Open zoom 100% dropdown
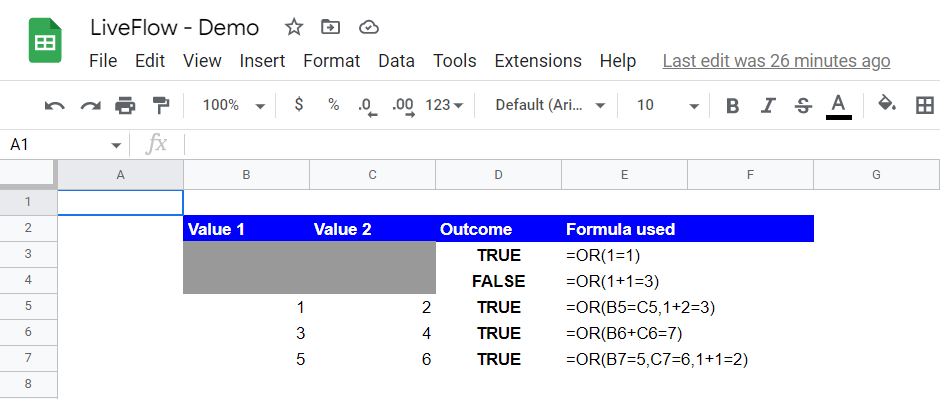This screenshot has height=399, width=940. [233, 105]
